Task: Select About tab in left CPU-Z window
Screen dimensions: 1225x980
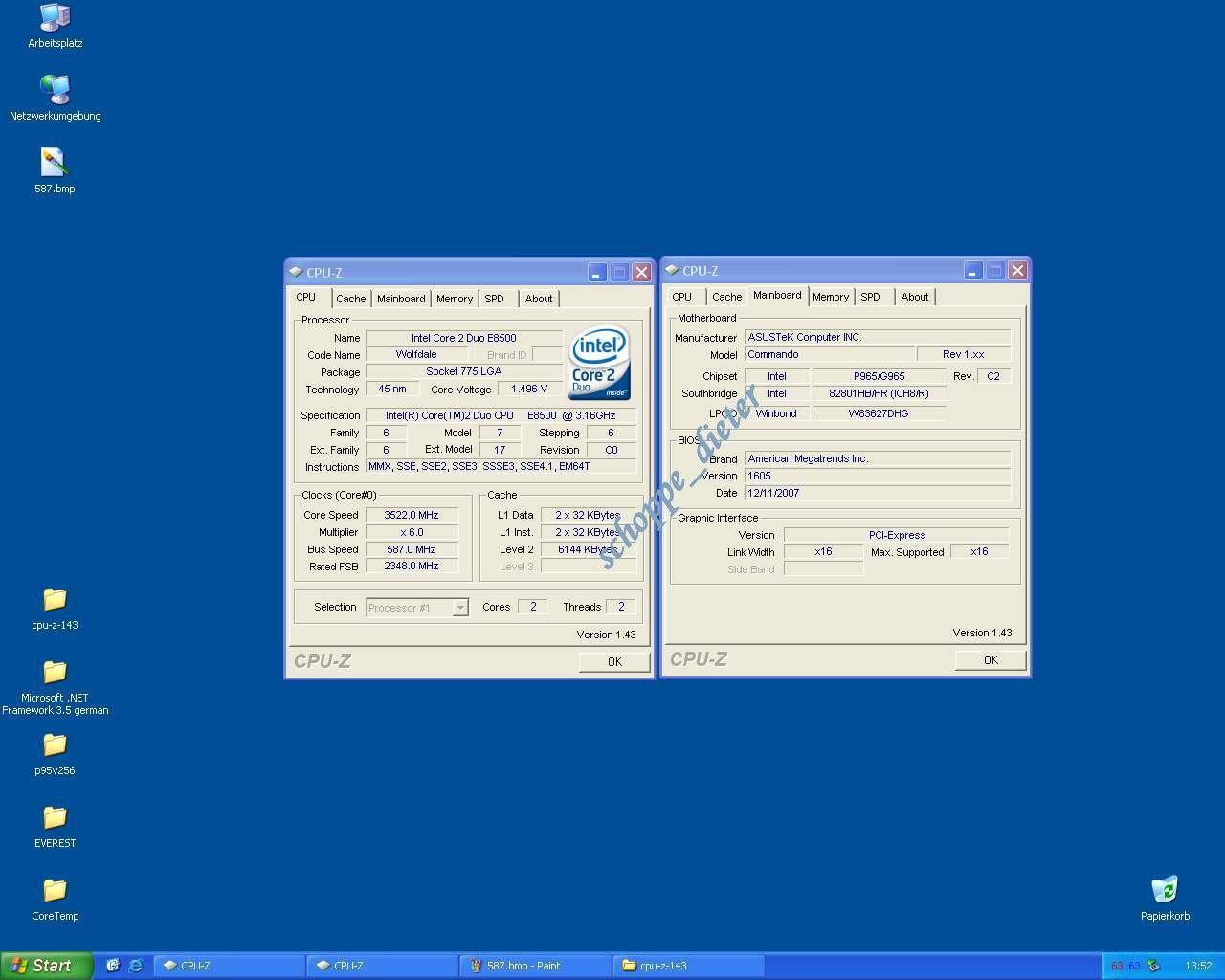Action: tap(539, 299)
